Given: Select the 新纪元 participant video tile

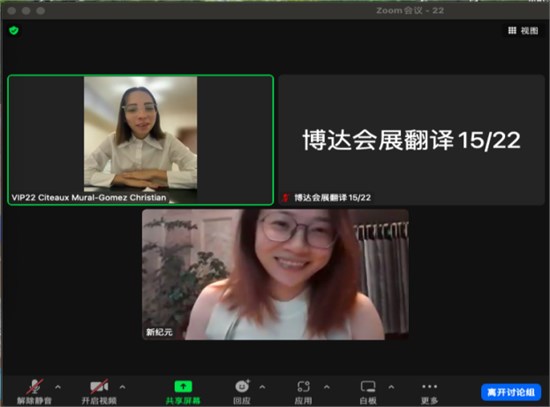Looking at the screenshot, I should (275, 274).
